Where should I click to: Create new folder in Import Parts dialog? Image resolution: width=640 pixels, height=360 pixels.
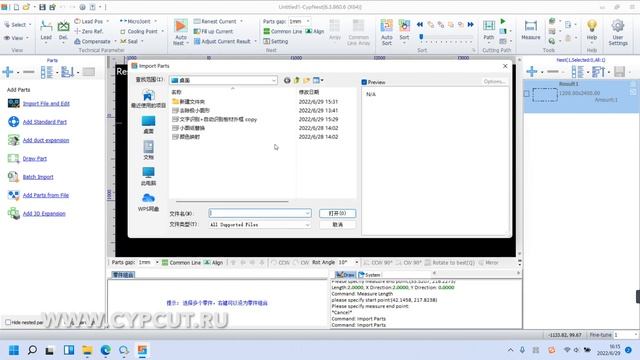307,80
